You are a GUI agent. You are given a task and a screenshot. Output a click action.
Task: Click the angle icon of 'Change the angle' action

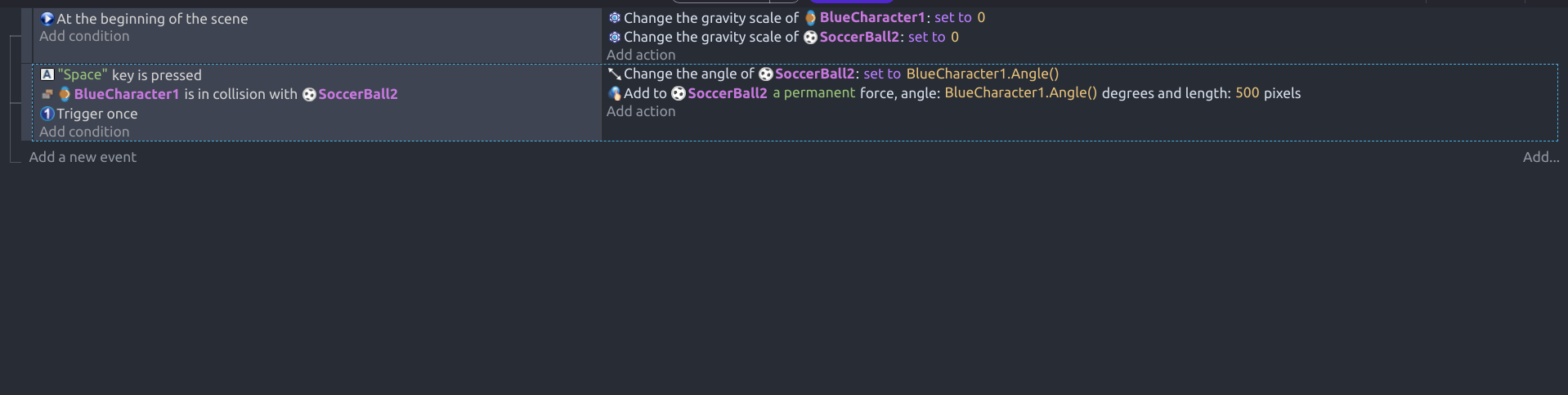[615, 74]
